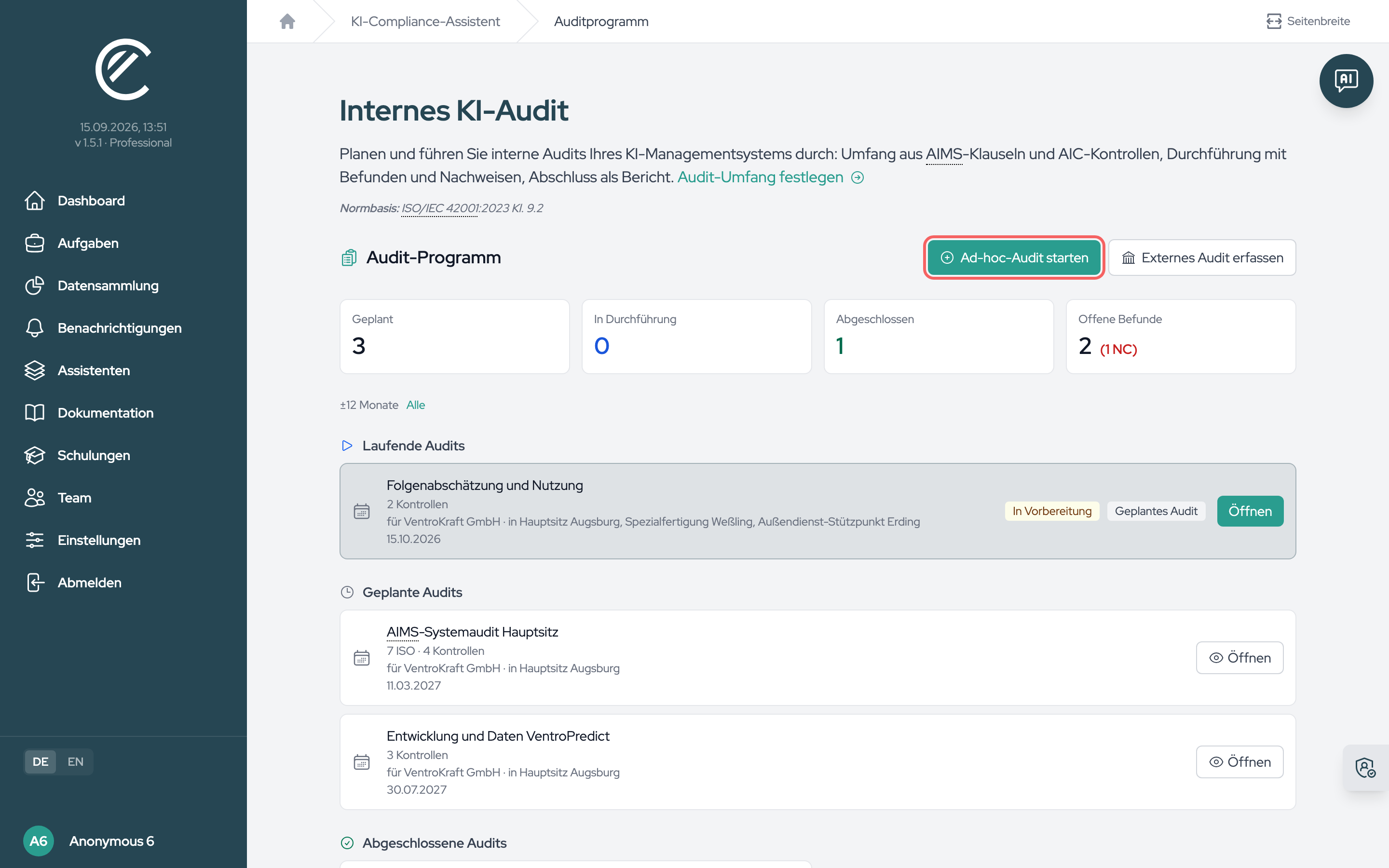Image resolution: width=1389 pixels, height=868 pixels.
Task: Click the ISO/IEC 42001:2023 norm reference
Action: point(439,208)
